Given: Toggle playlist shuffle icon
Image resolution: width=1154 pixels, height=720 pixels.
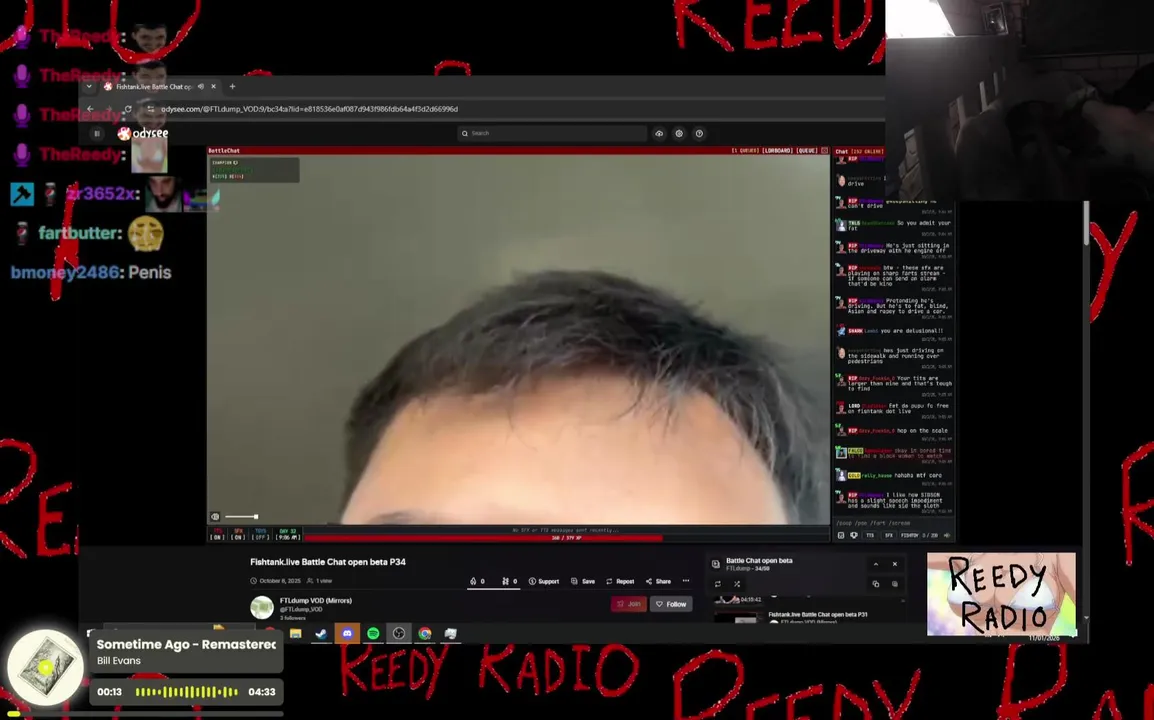Looking at the screenshot, I should pyautogui.click(x=737, y=584).
